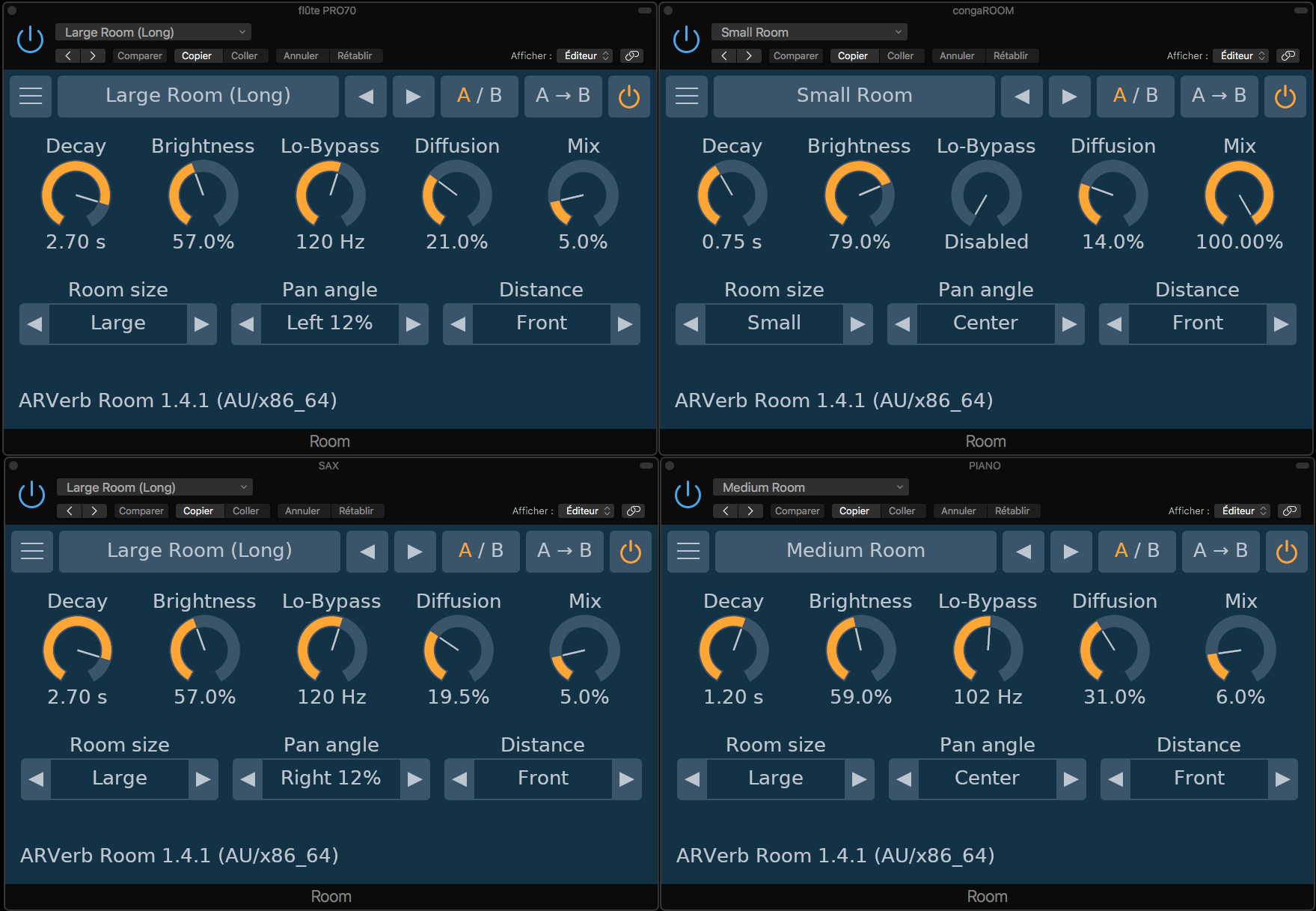Open Éditeur view dropdown in congaROOM window
The height and width of the screenshot is (911, 1316).
pyautogui.click(x=1241, y=55)
